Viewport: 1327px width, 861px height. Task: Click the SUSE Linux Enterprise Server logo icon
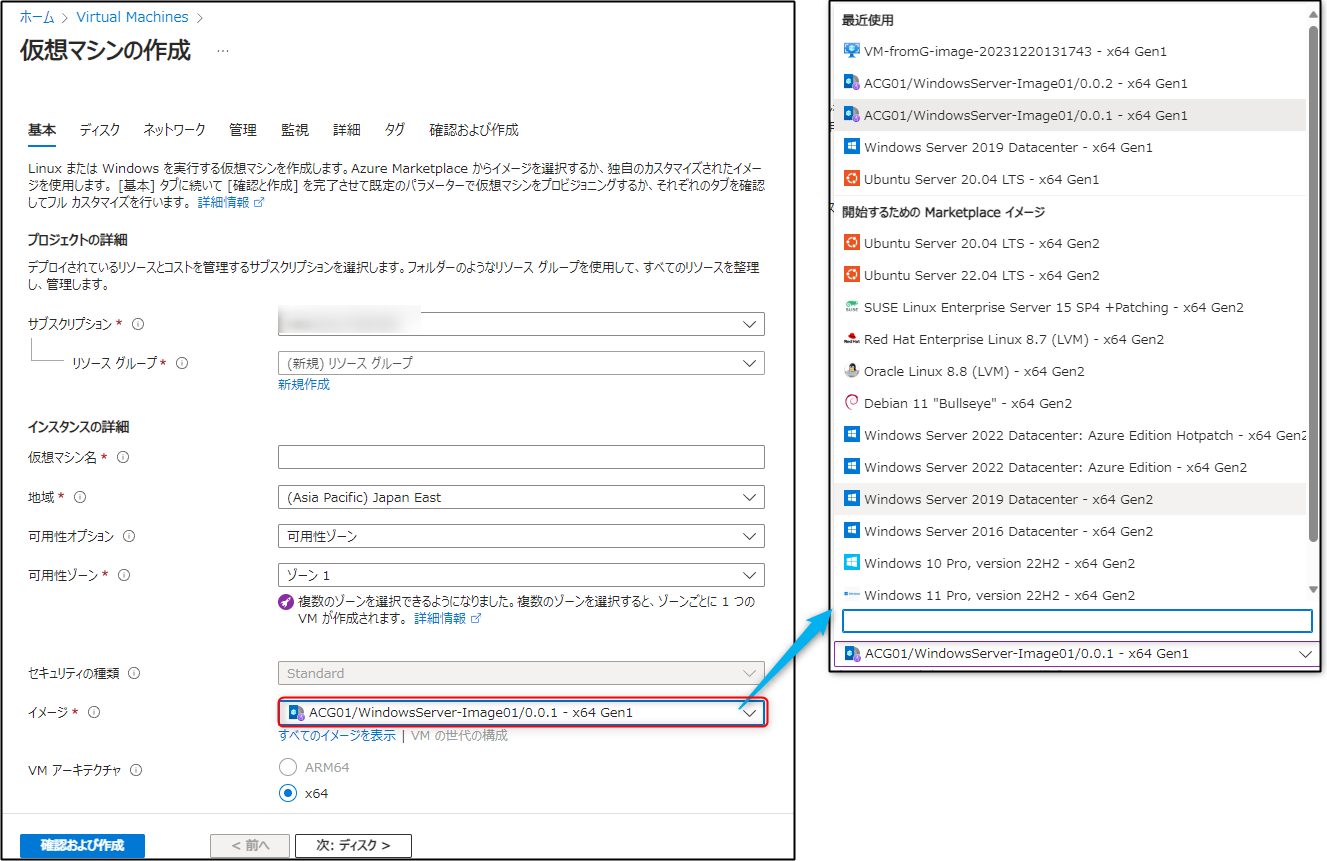[x=852, y=307]
